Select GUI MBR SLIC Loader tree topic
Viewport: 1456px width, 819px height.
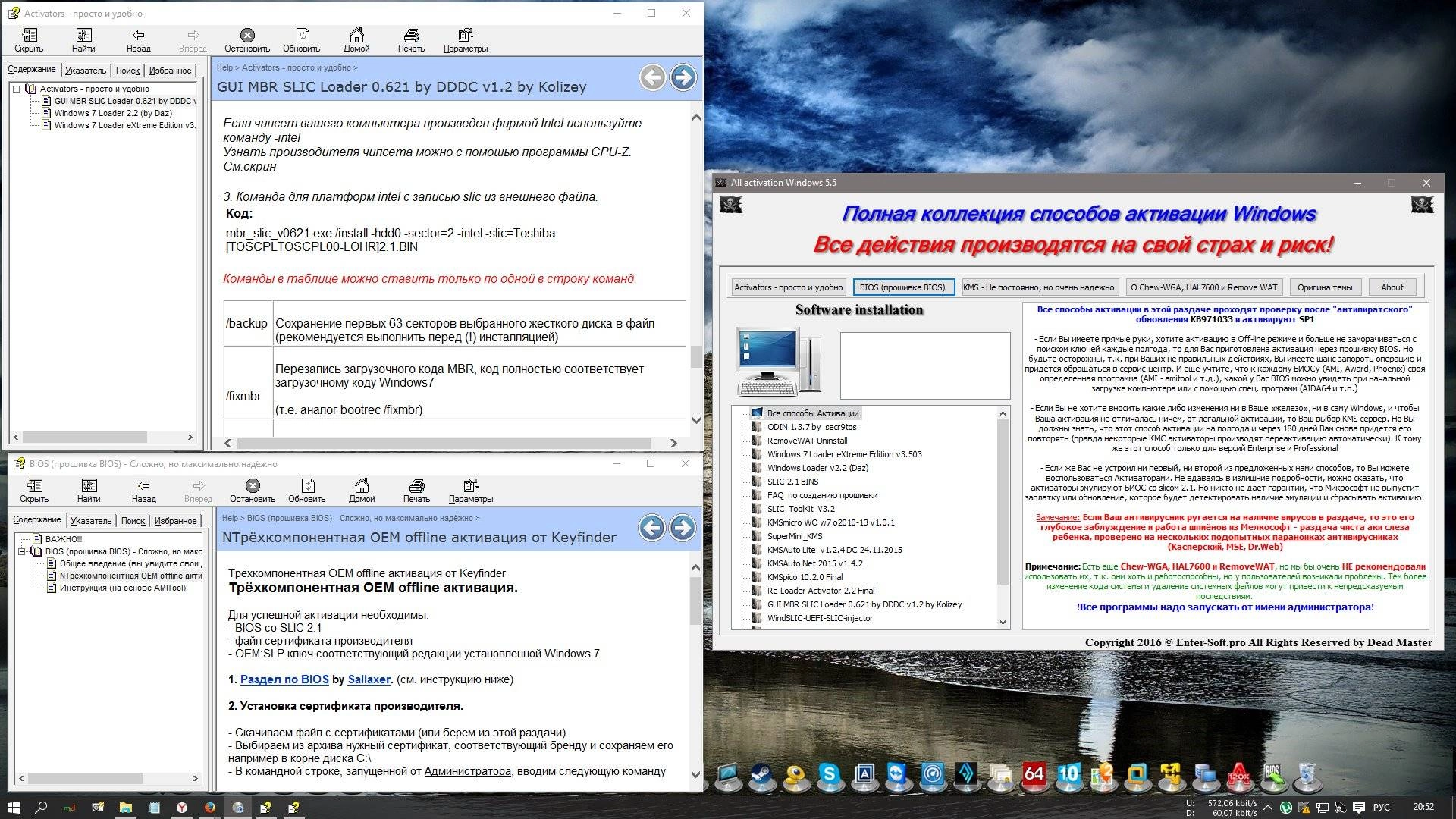124,101
